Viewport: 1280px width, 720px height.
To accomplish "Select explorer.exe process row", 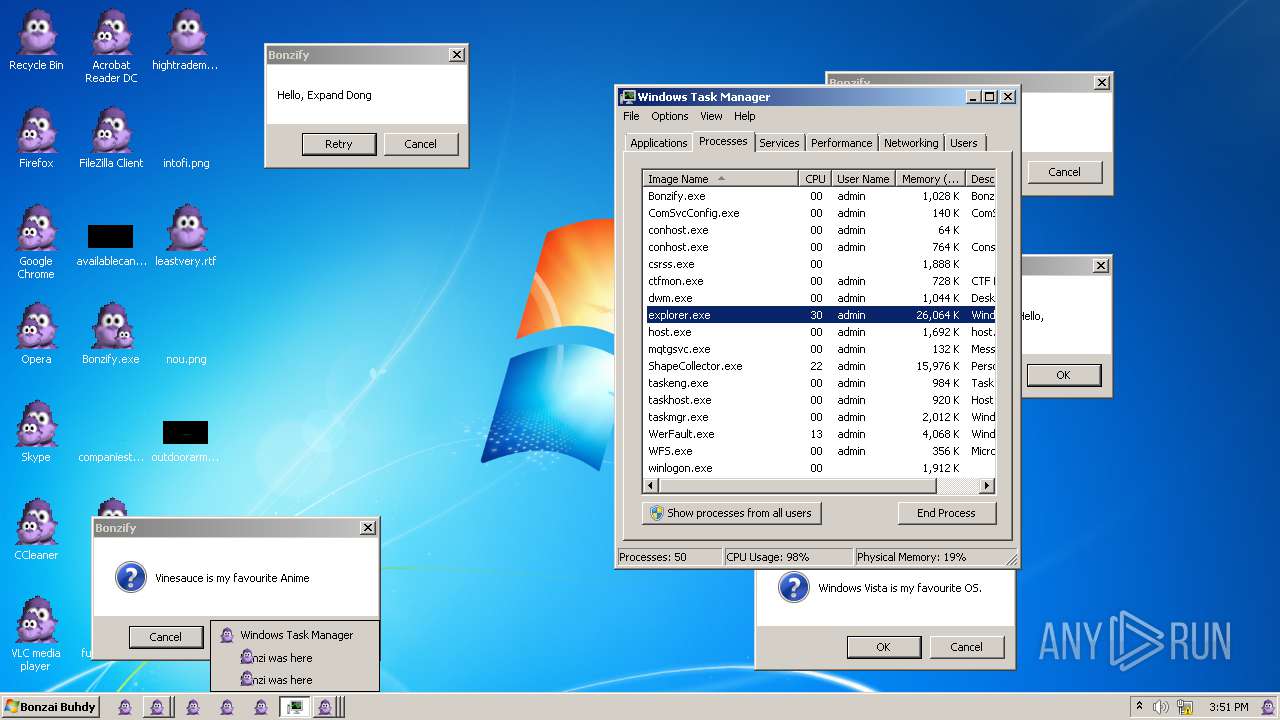I will [x=819, y=315].
